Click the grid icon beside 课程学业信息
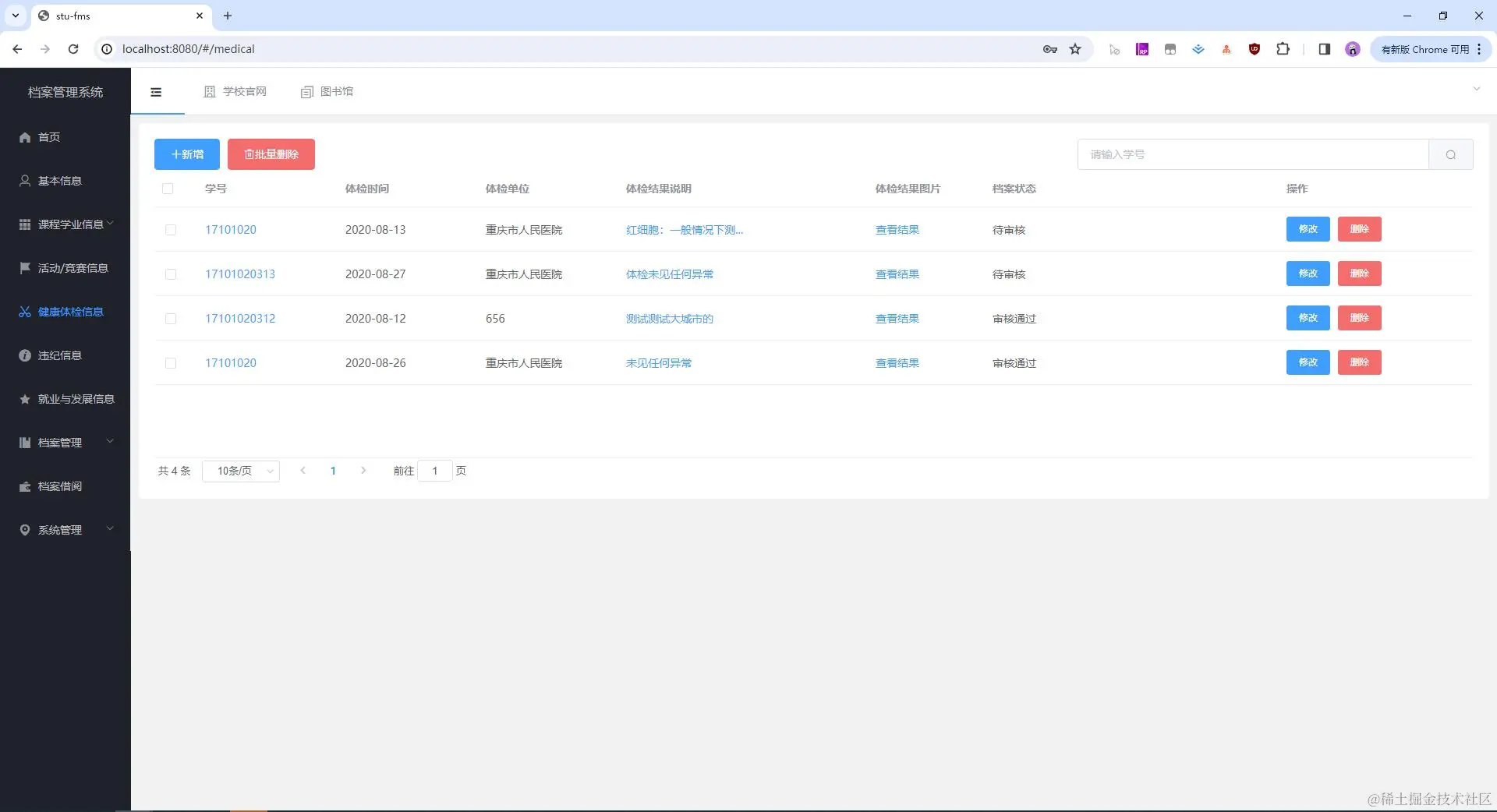The image size is (1497, 812). click(x=25, y=224)
